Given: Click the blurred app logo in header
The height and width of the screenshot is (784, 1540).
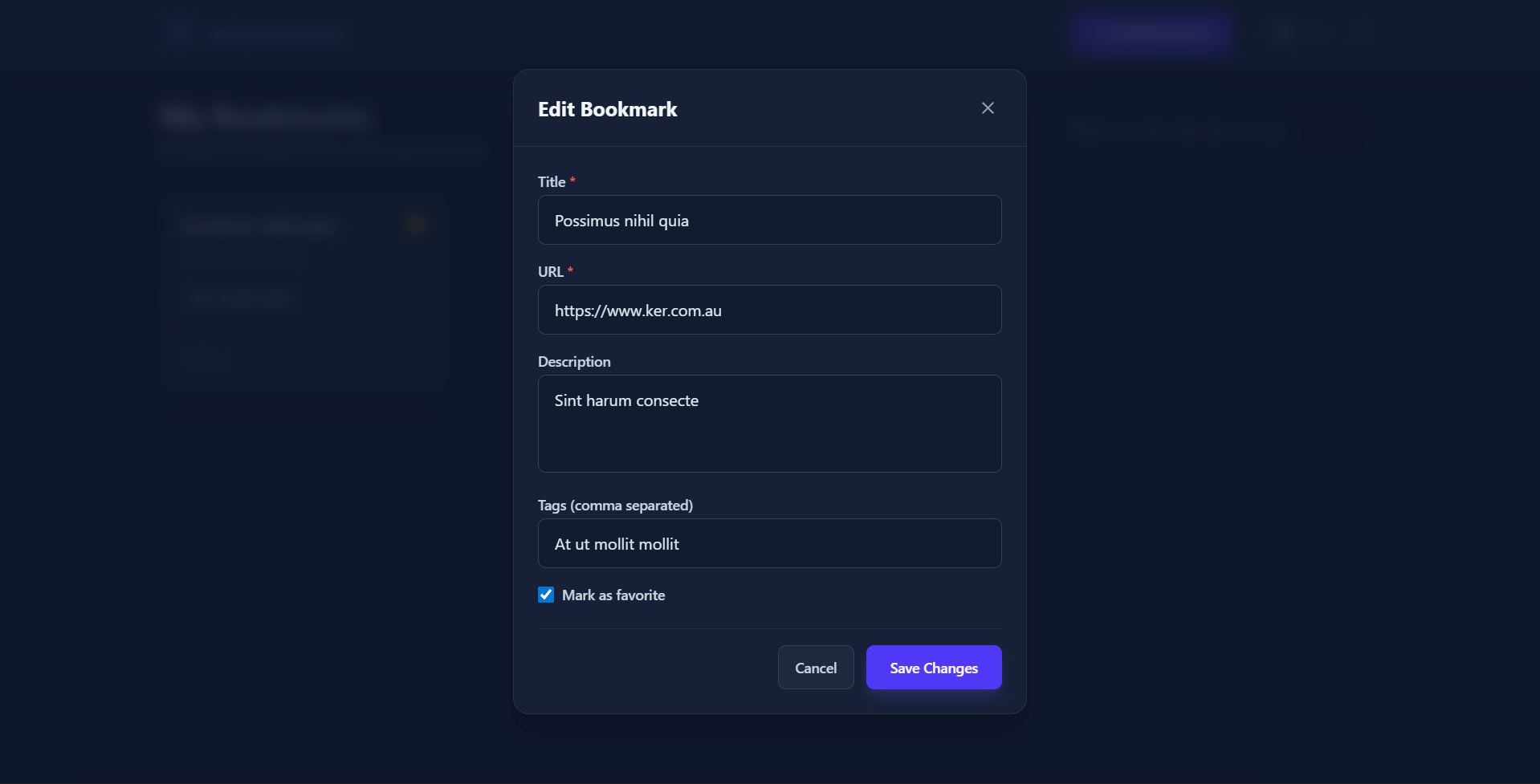Looking at the screenshot, I should click(178, 33).
